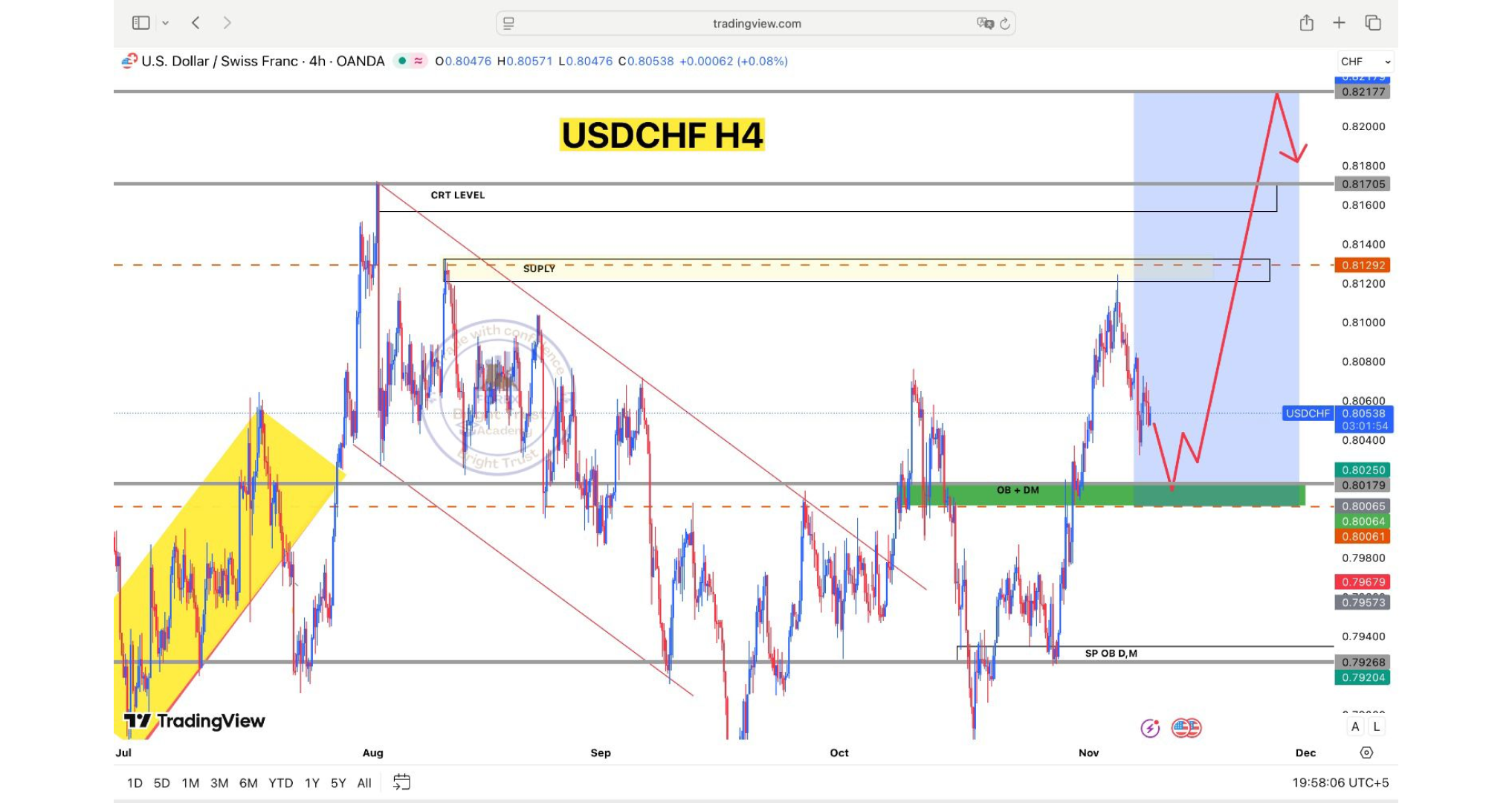Click the tradingview.com address field
1512x803 pixels.
(756, 24)
